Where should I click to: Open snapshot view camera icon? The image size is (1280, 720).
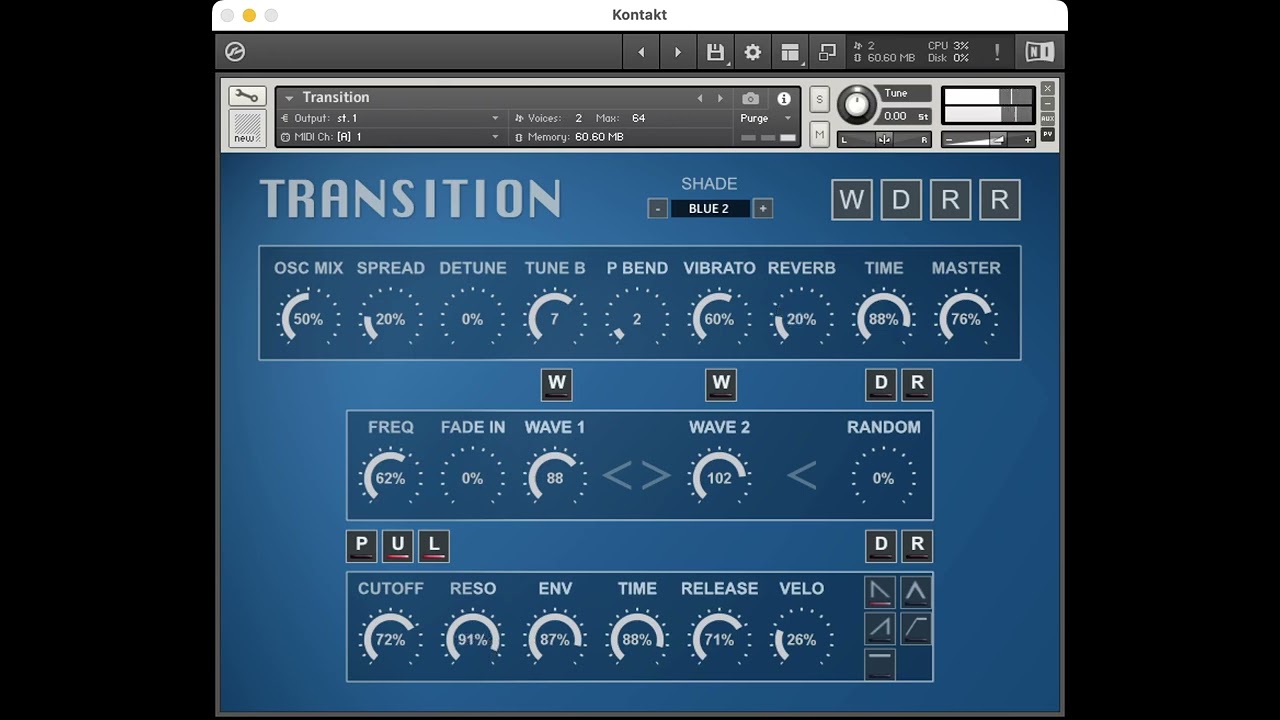(751, 98)
